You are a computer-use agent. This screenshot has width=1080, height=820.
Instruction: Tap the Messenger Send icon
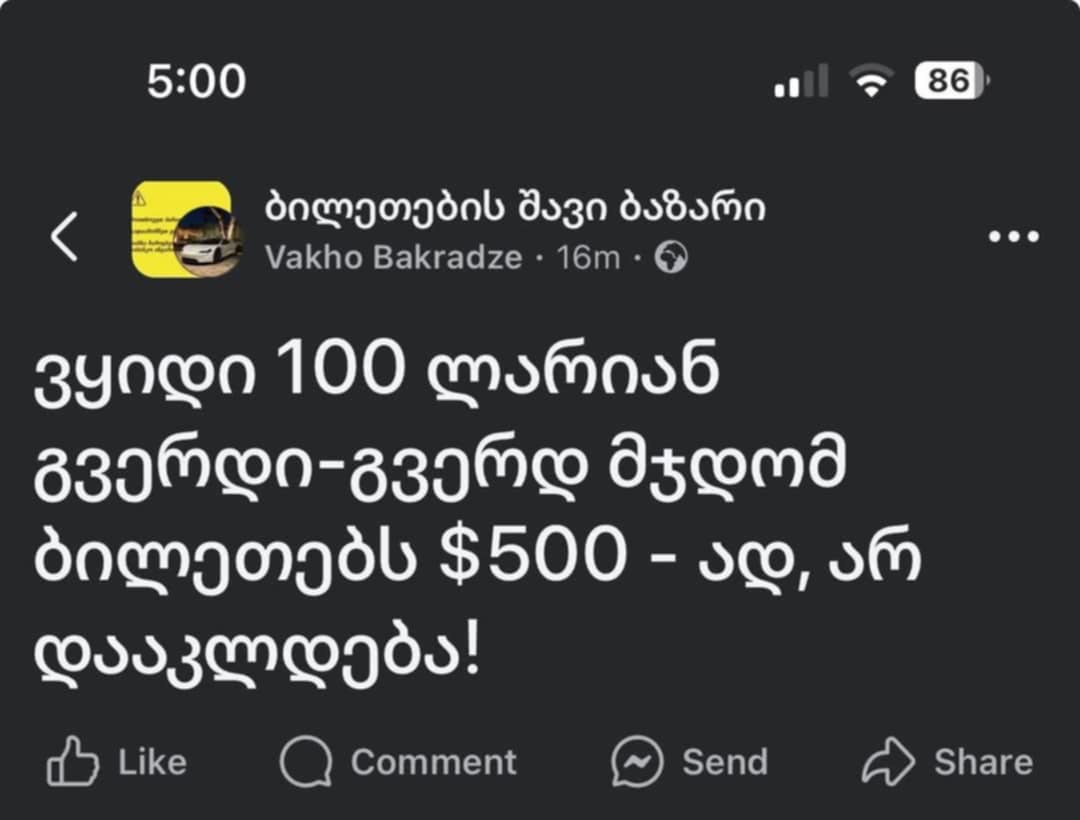pos(637,761)
